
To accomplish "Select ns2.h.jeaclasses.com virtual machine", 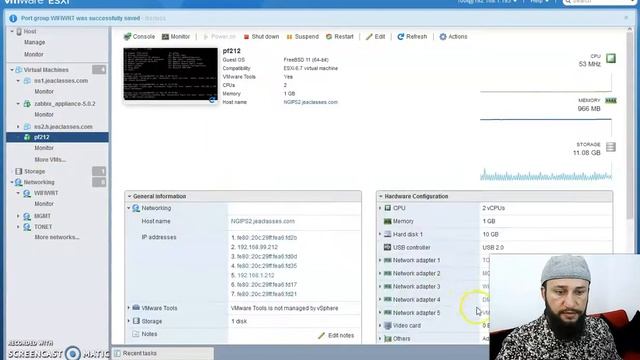I will 63,127.
